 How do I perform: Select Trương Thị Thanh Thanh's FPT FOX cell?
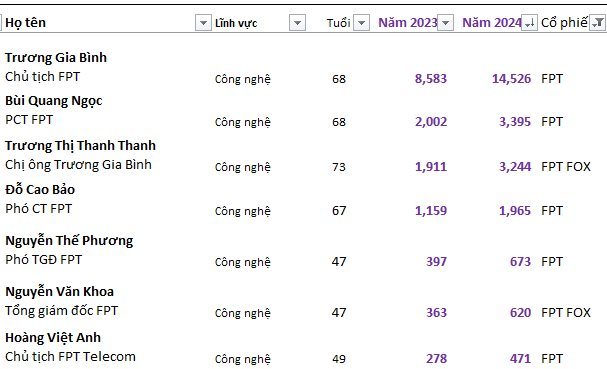coord(566,167)
